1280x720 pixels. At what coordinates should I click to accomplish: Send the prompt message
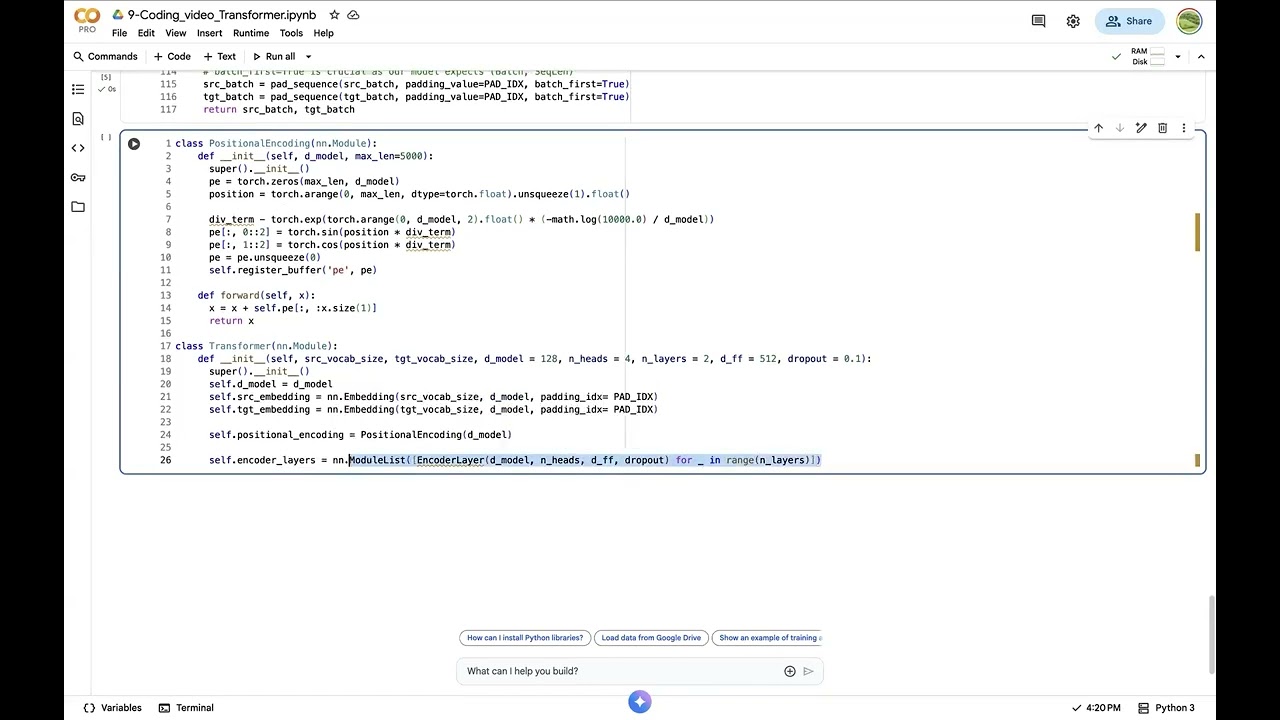point(808,671)
